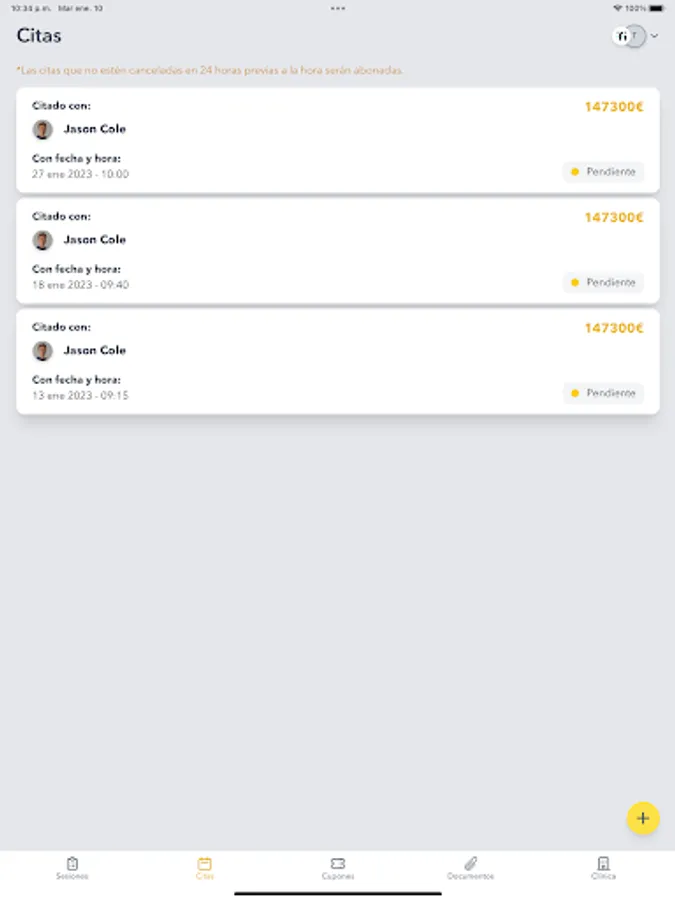The width and height of the screenshot is (675, 900).
Task: Open the 27 ene 2023 - 10:00 appointment
Action: (80, 174)
